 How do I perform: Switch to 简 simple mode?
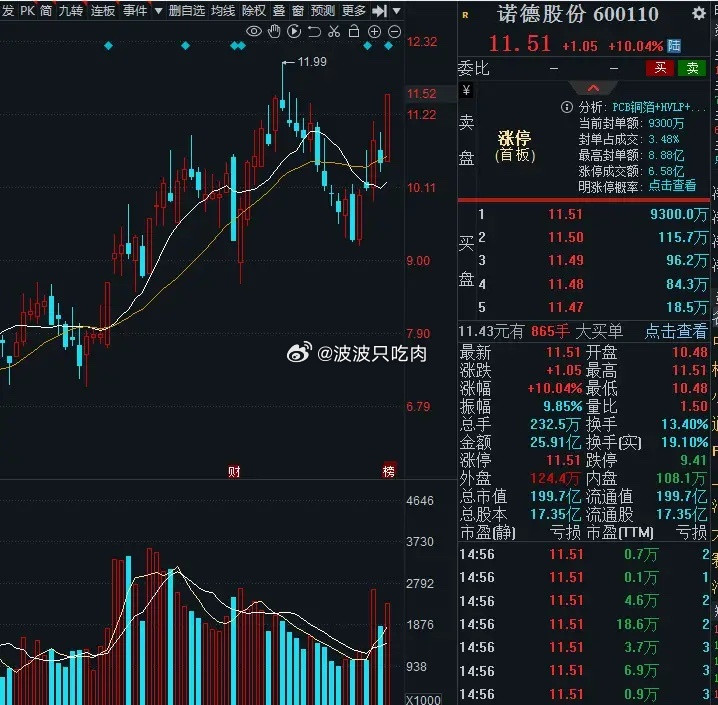point(46,10)
